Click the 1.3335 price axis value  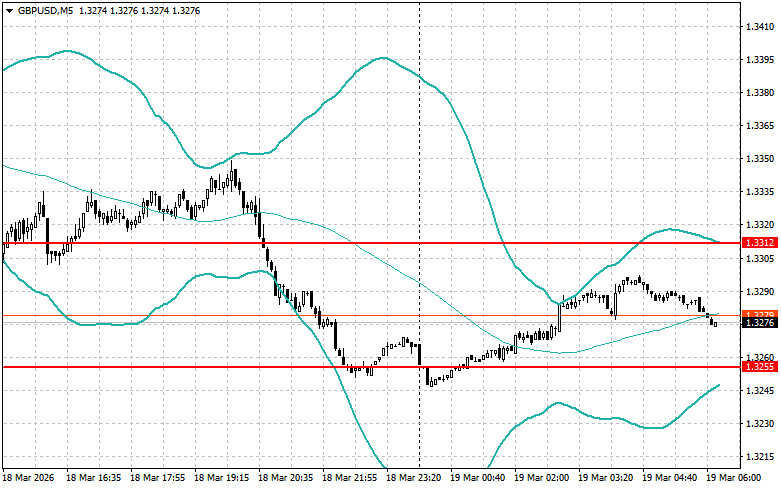pyautogui.click(x=760, y=192)
